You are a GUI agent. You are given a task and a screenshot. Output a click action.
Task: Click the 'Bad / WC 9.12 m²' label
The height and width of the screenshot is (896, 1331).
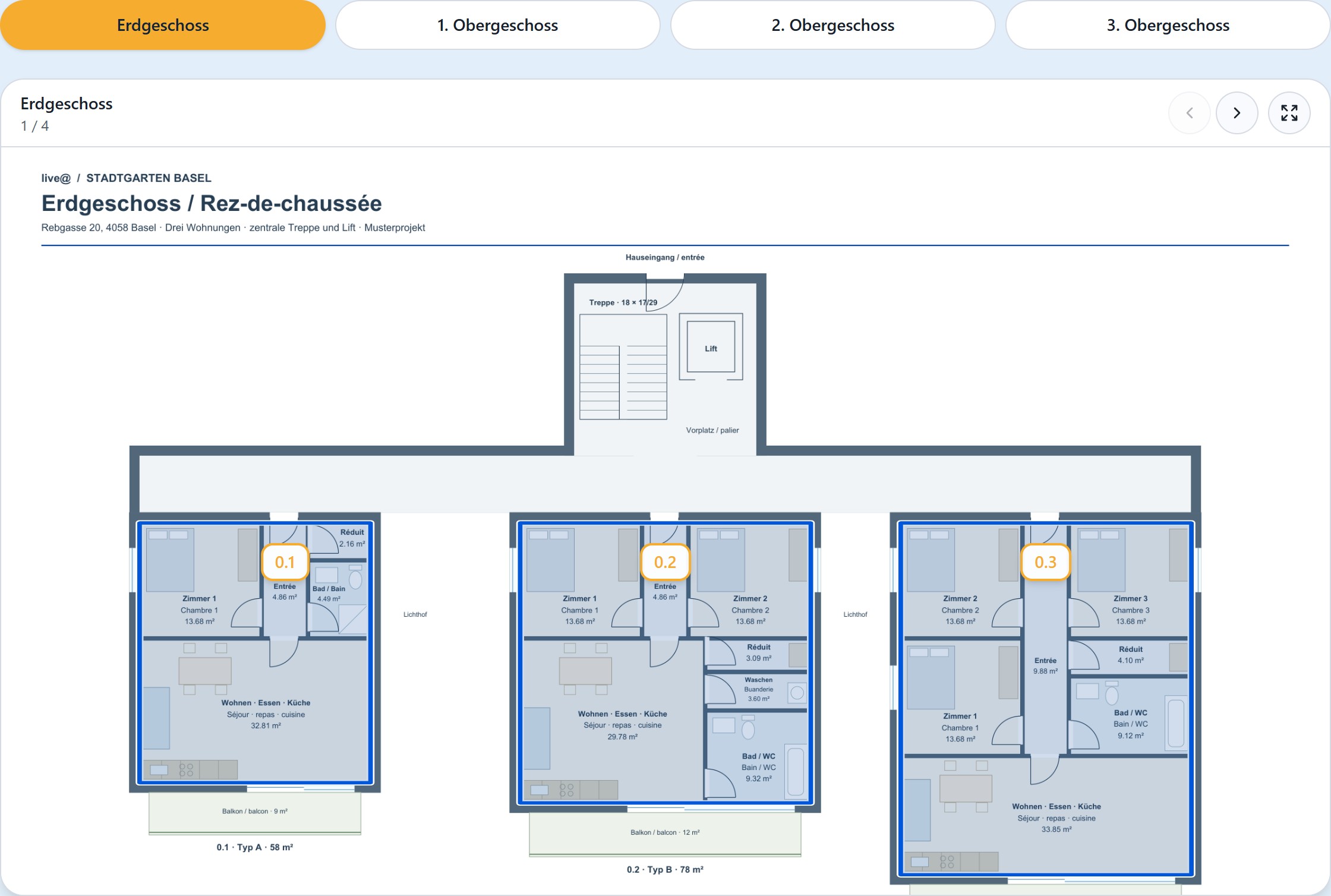[x=1131, y=724]
